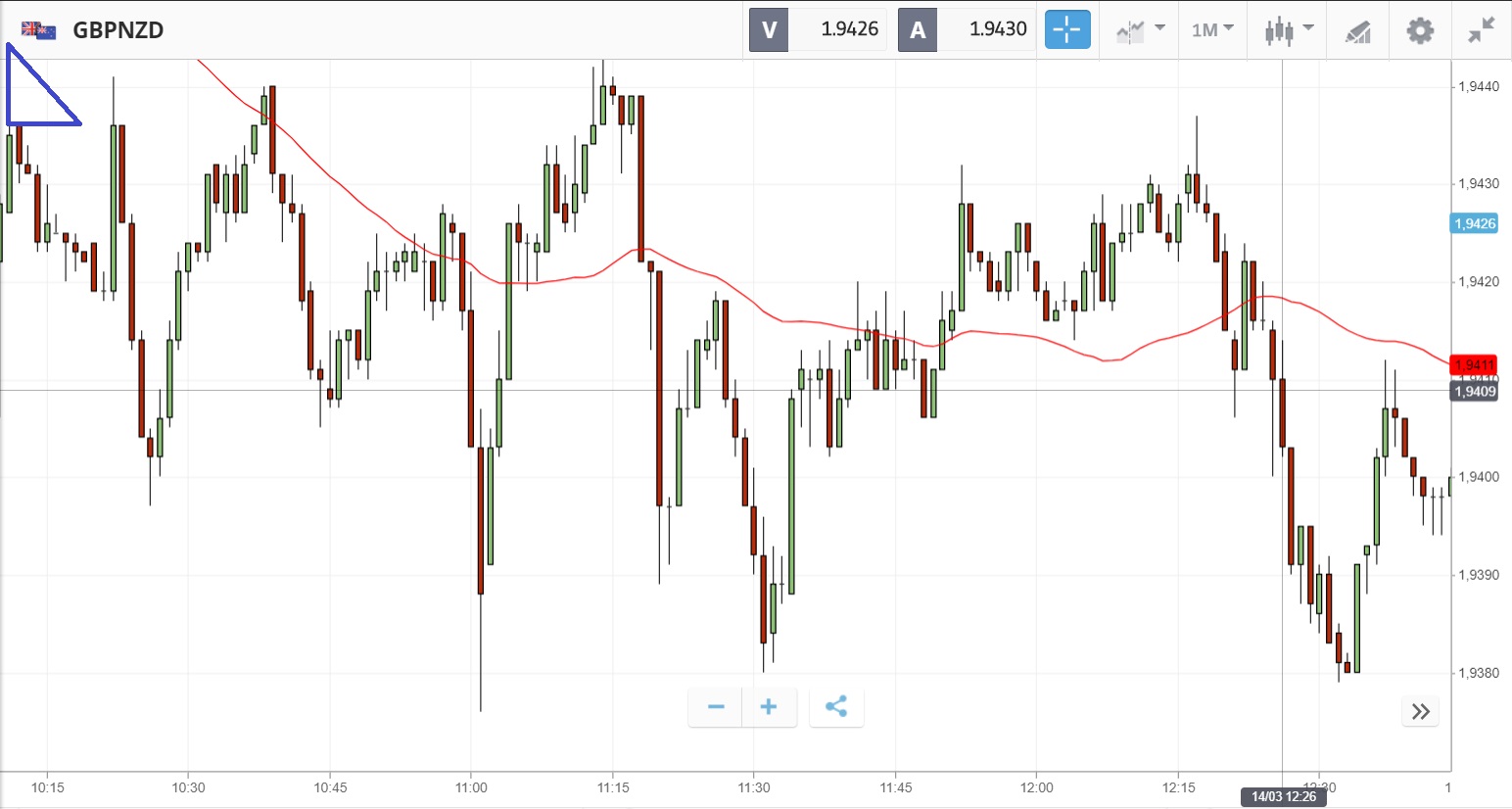Zoom in the chart with the plus button
This screenshot has width=1512, height=809.
point(769,707)
